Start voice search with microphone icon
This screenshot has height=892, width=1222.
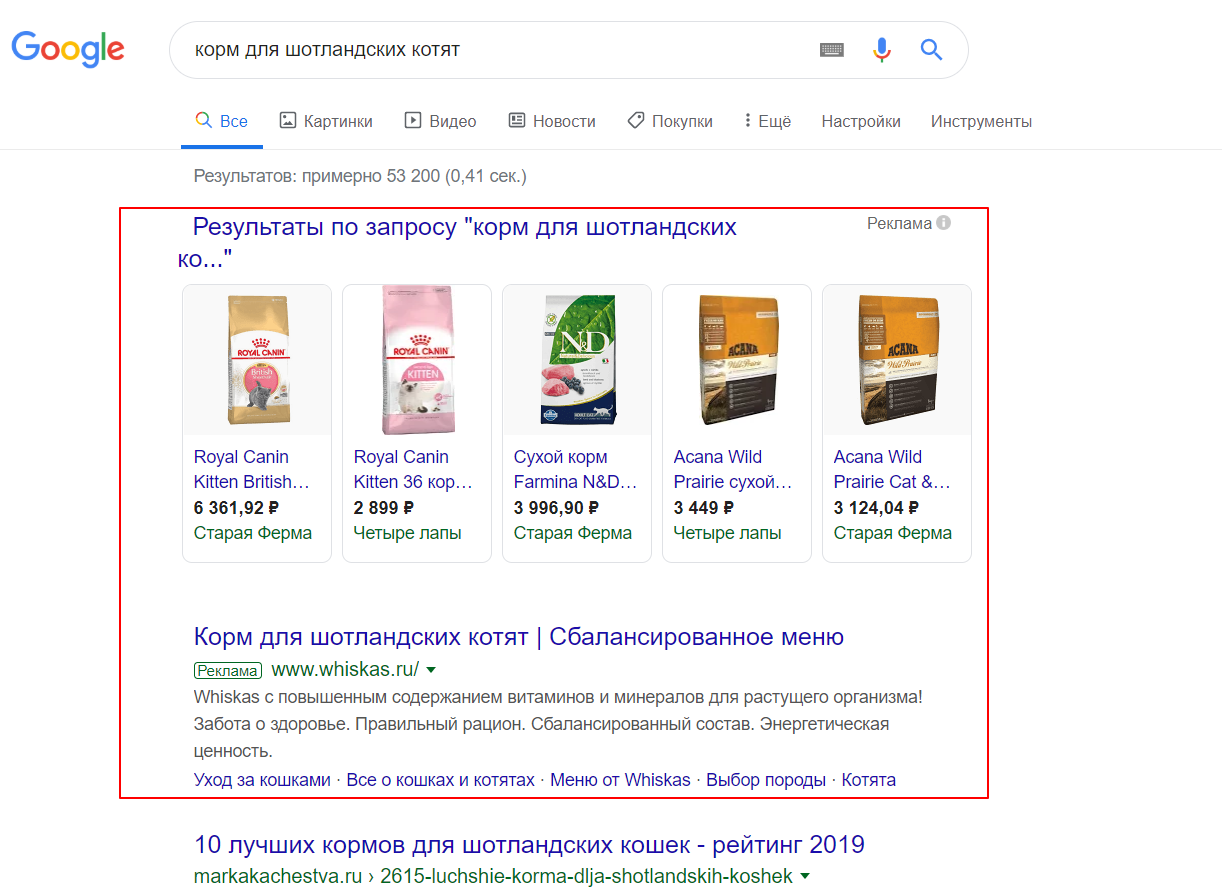[881, 50]
